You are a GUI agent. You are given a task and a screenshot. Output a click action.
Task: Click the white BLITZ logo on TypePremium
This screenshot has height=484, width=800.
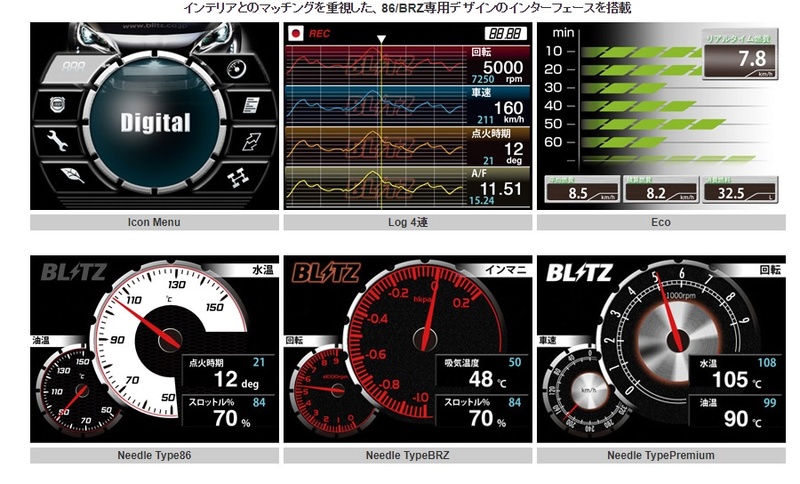pyautogui.click(x=579, y=272)
